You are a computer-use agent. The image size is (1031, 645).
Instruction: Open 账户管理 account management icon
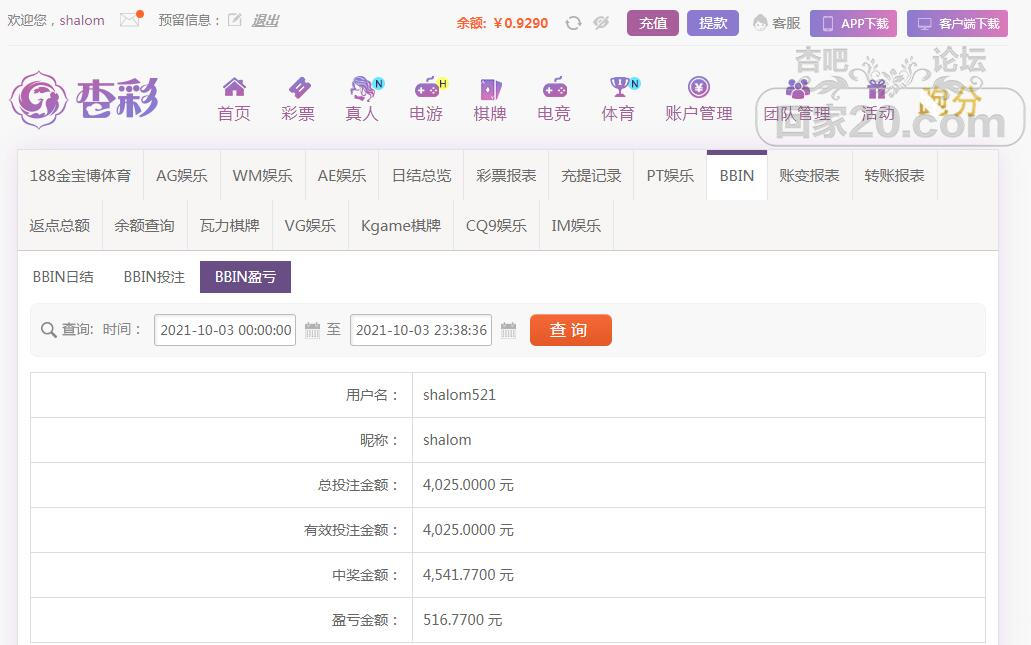click(699, 88)
